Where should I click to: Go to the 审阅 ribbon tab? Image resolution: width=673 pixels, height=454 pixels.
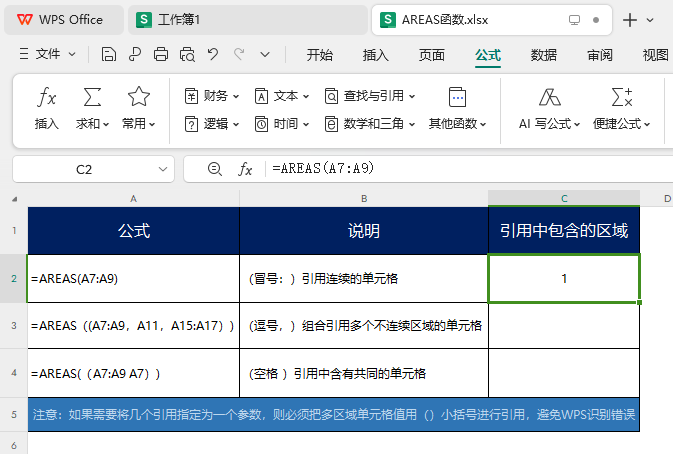[600, 55]
